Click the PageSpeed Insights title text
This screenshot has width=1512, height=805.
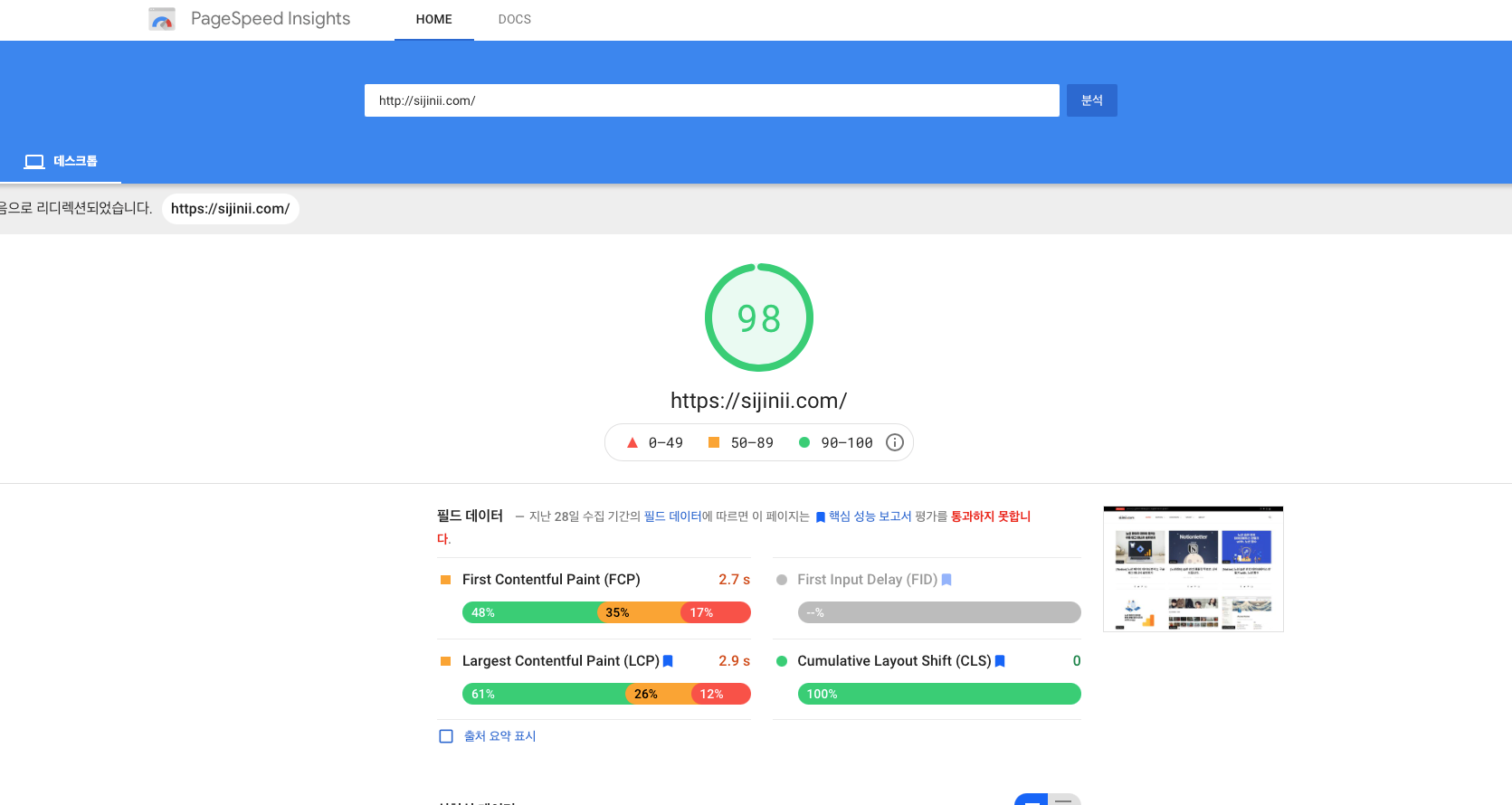tap(271, 19)
